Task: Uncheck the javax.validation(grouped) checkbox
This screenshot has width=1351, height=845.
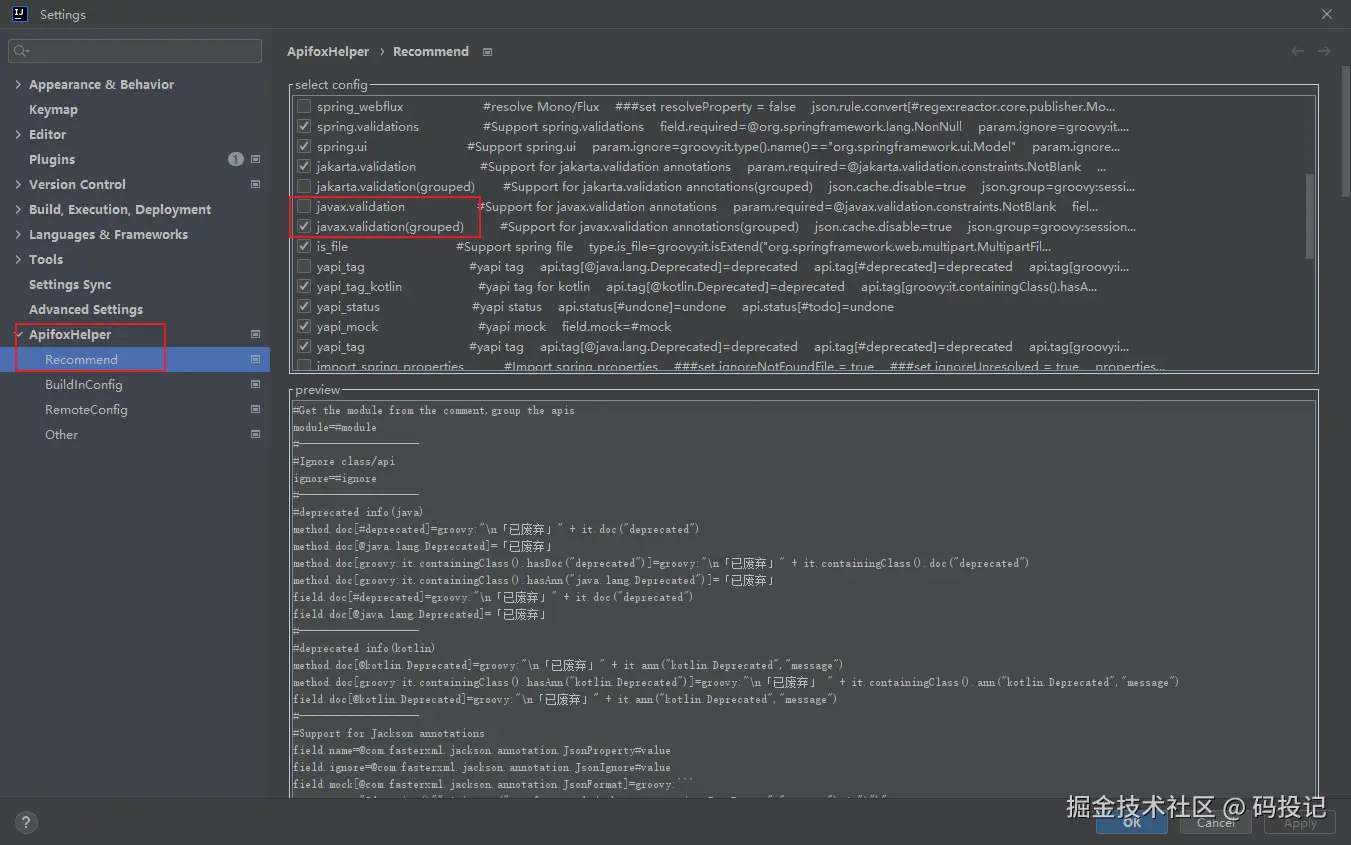Action: point(304,226)
